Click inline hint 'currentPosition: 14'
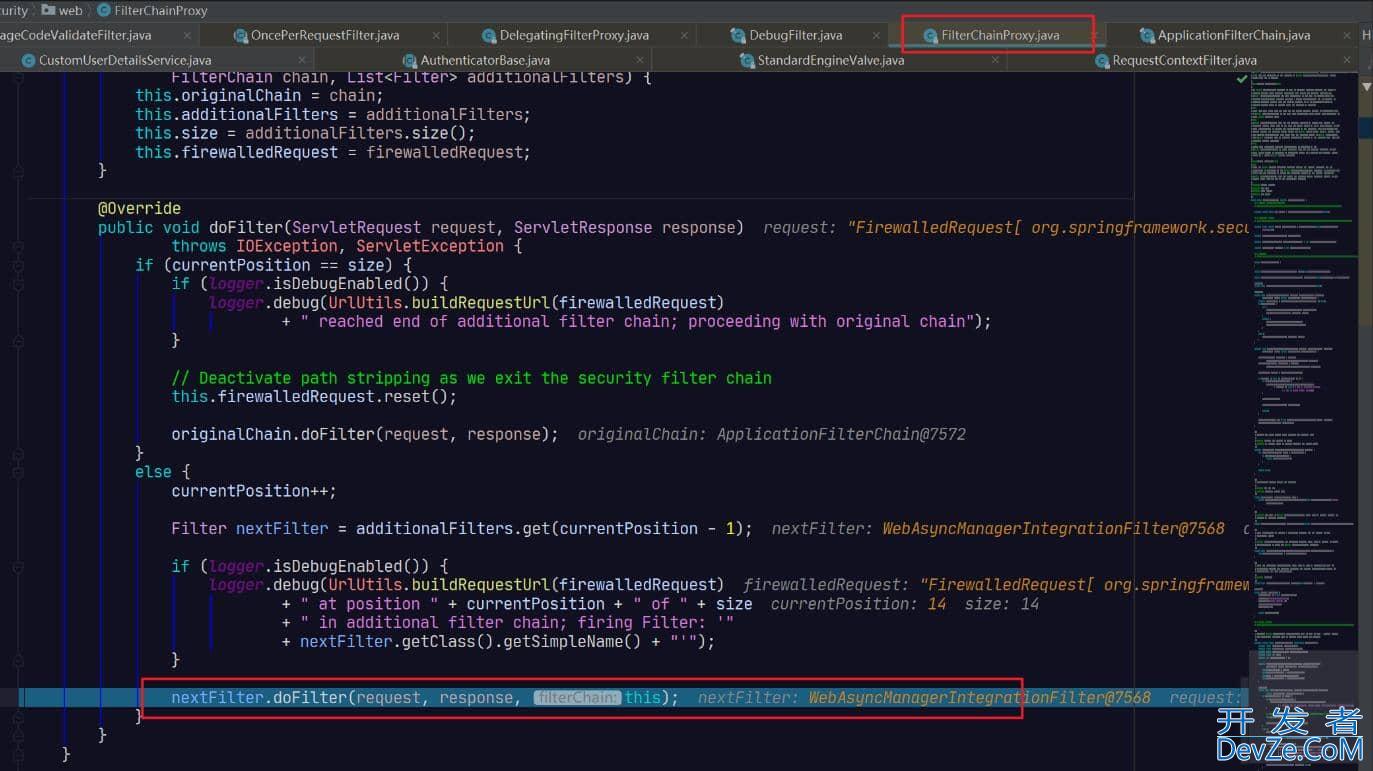The width and height of the screenshot is (1373, 771). (858, 604)
